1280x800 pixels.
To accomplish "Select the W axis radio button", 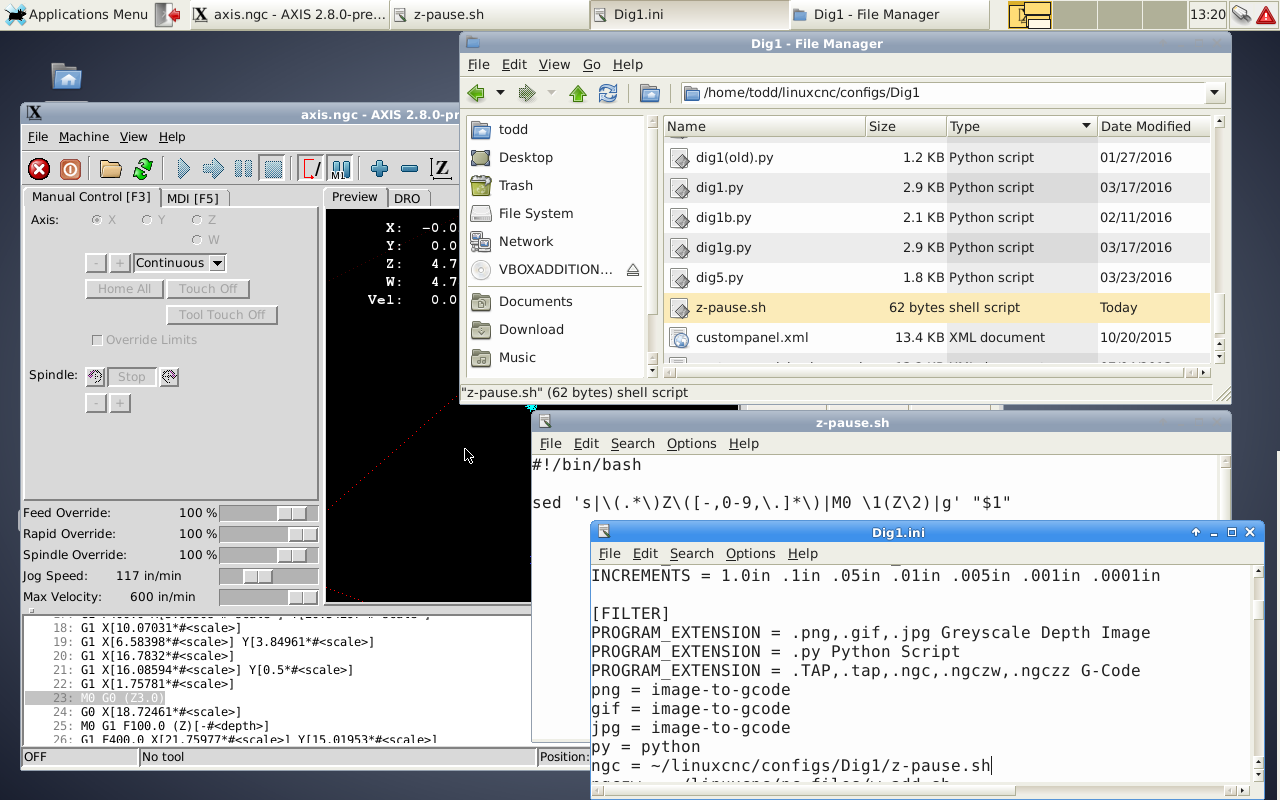I will click(x=197, y=240).
